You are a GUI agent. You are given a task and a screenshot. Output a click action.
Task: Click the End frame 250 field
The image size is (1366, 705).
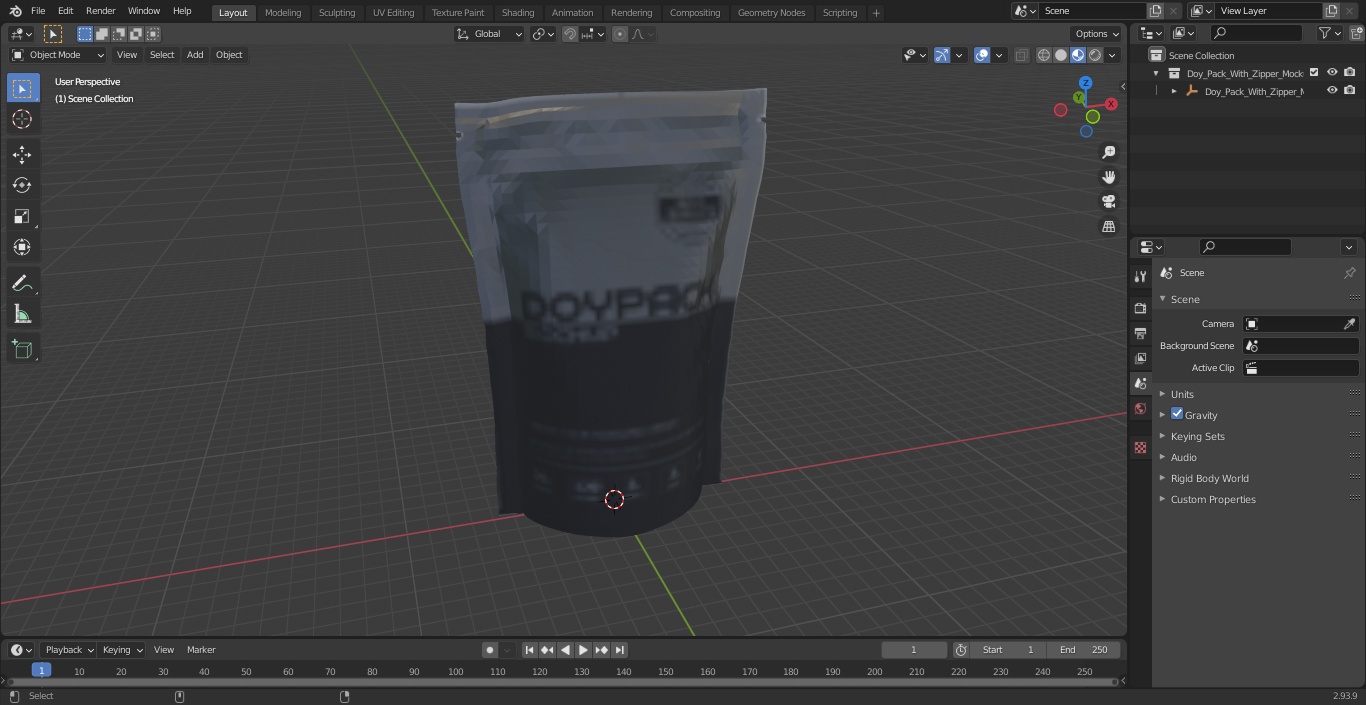[1084, 650]
